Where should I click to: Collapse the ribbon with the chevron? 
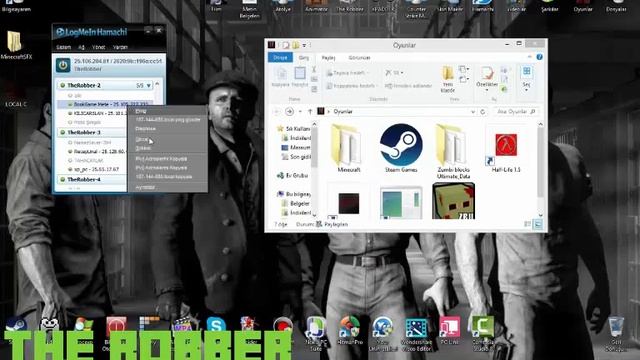point(529,57)
